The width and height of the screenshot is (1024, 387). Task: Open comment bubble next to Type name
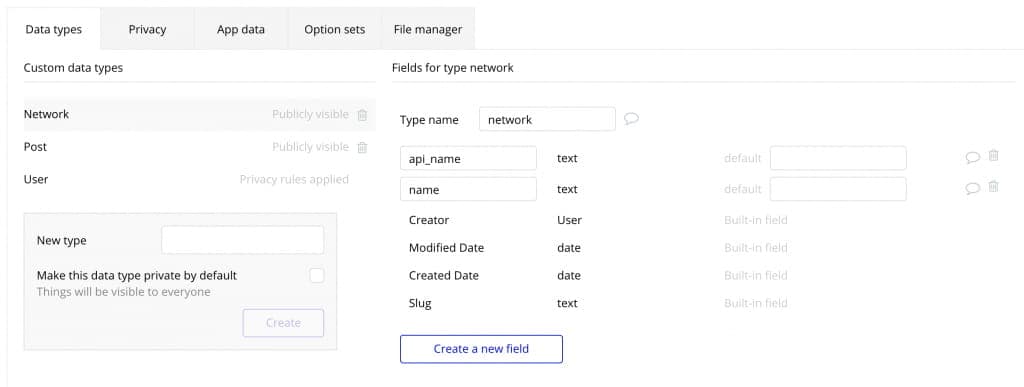631,119
